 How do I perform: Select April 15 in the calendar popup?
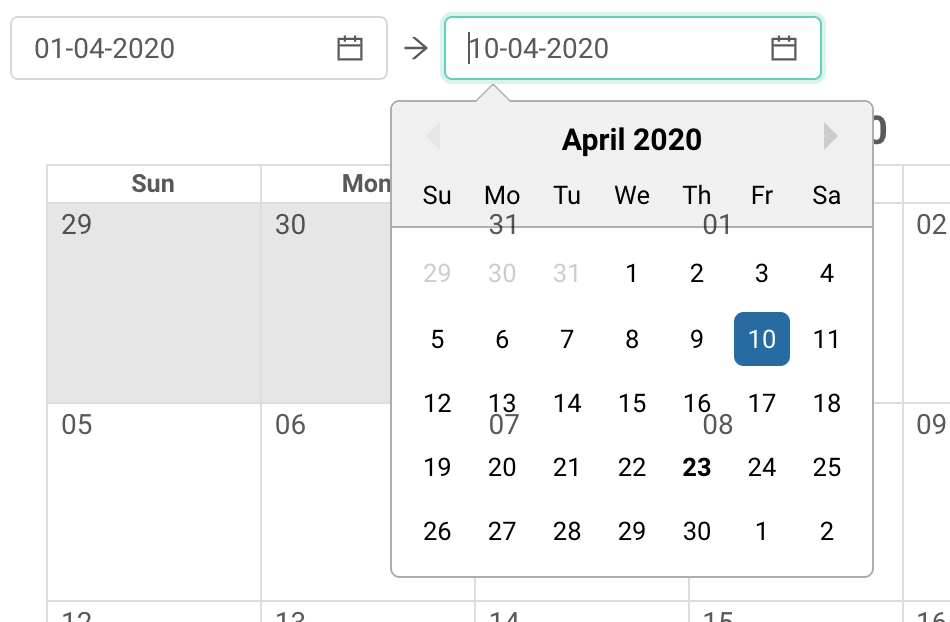pos(632,403)
